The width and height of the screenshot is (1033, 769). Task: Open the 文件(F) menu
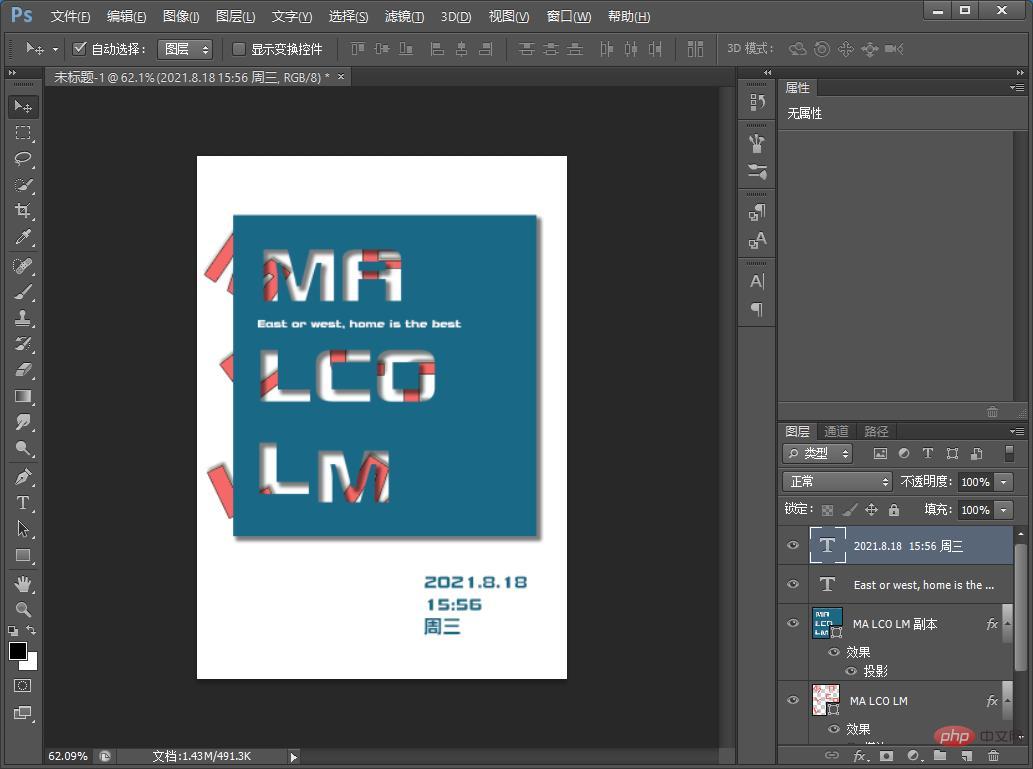(70, 16)
